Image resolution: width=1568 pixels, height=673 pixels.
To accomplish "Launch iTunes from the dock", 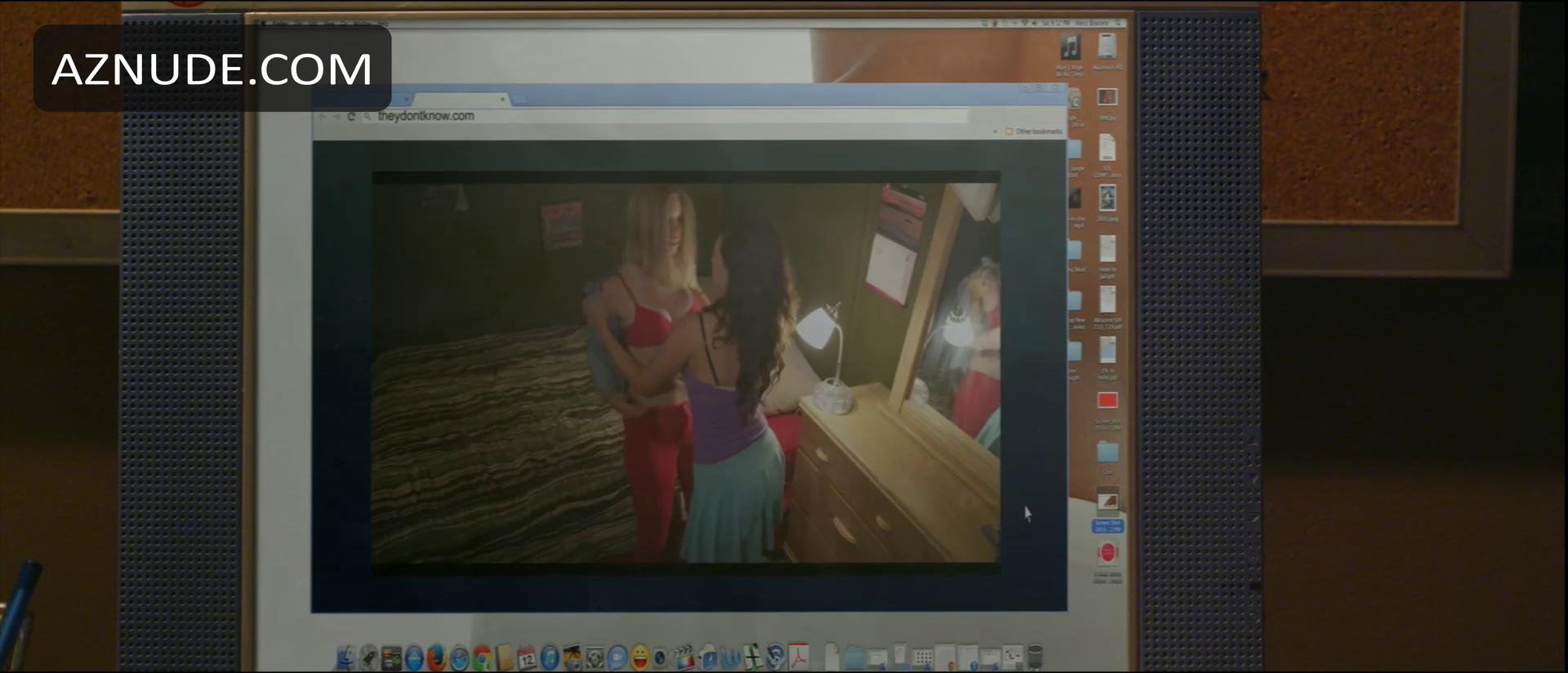I will point(550,658).
